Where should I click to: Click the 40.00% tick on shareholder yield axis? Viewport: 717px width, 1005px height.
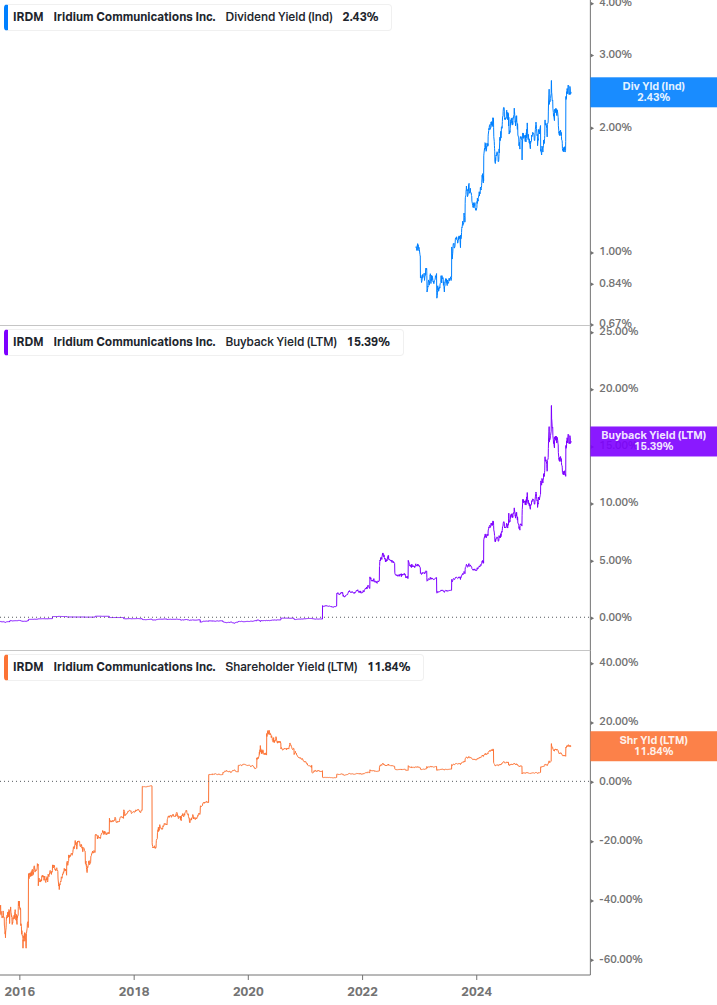(x=618, y=662)
